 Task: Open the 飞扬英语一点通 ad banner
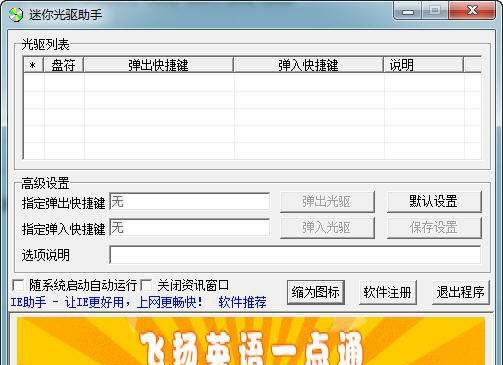pyautogui.click(x=251, y=341)
